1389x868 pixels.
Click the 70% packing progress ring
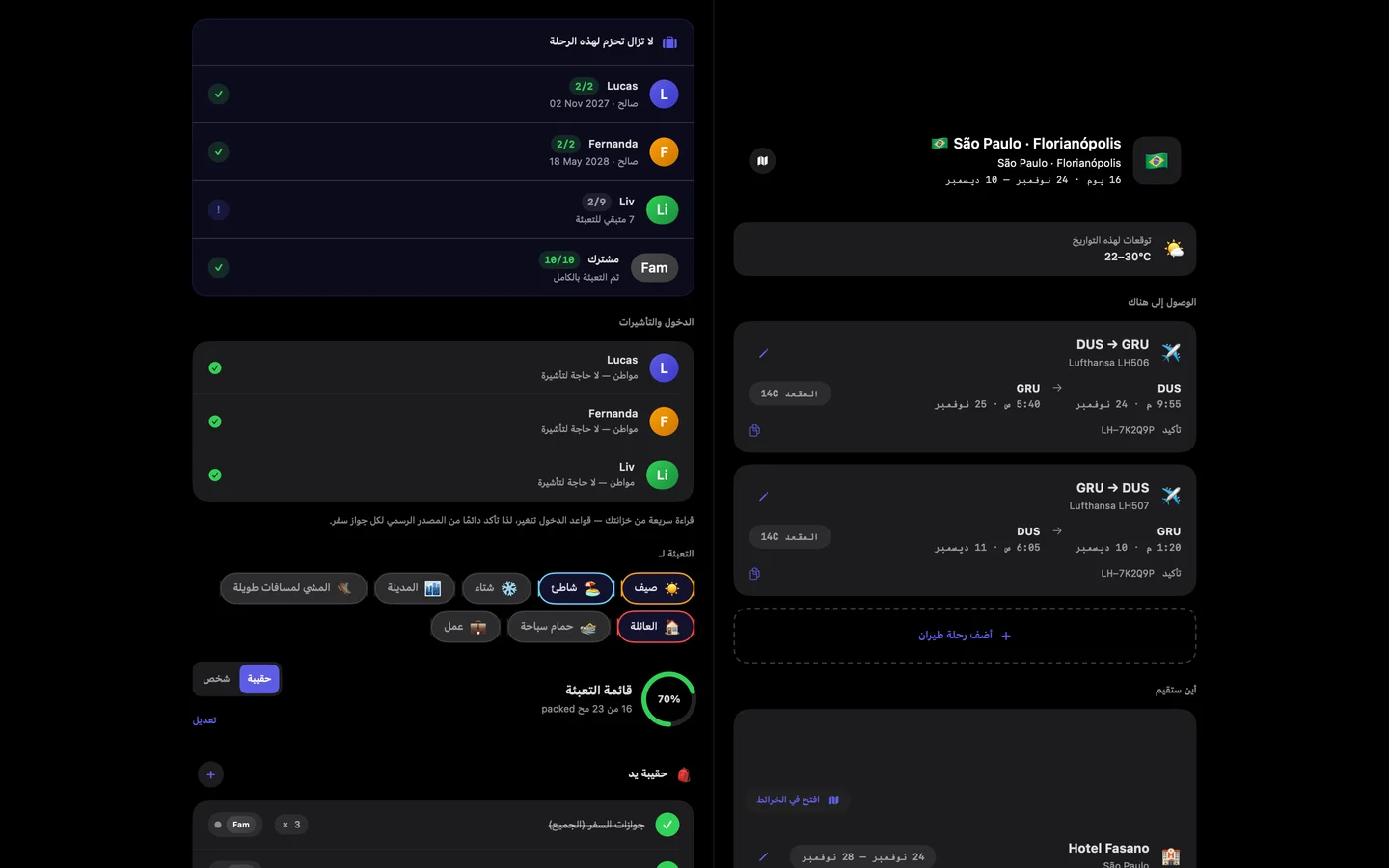(668, 699)
